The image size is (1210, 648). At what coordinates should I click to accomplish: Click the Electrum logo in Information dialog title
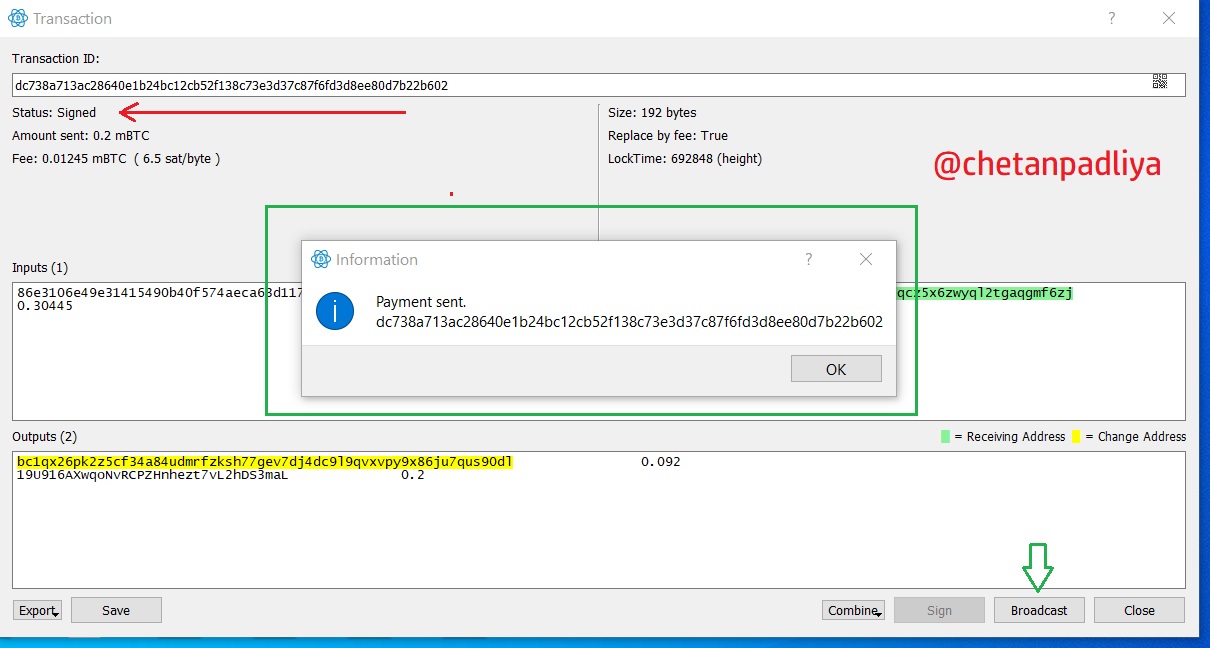click(x=321, y=259)
